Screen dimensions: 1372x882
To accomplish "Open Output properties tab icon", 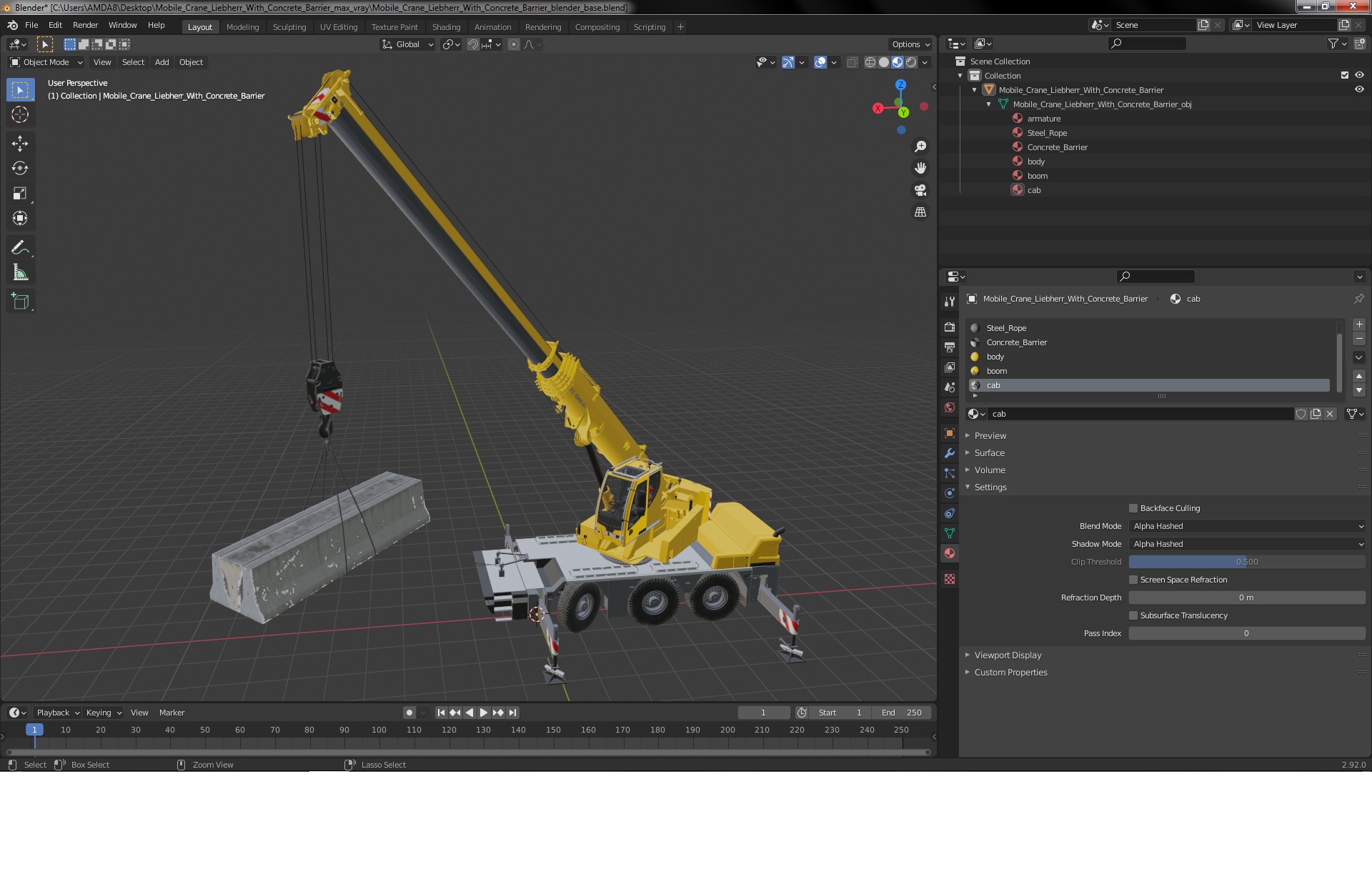I will click(x=950, y=347).
